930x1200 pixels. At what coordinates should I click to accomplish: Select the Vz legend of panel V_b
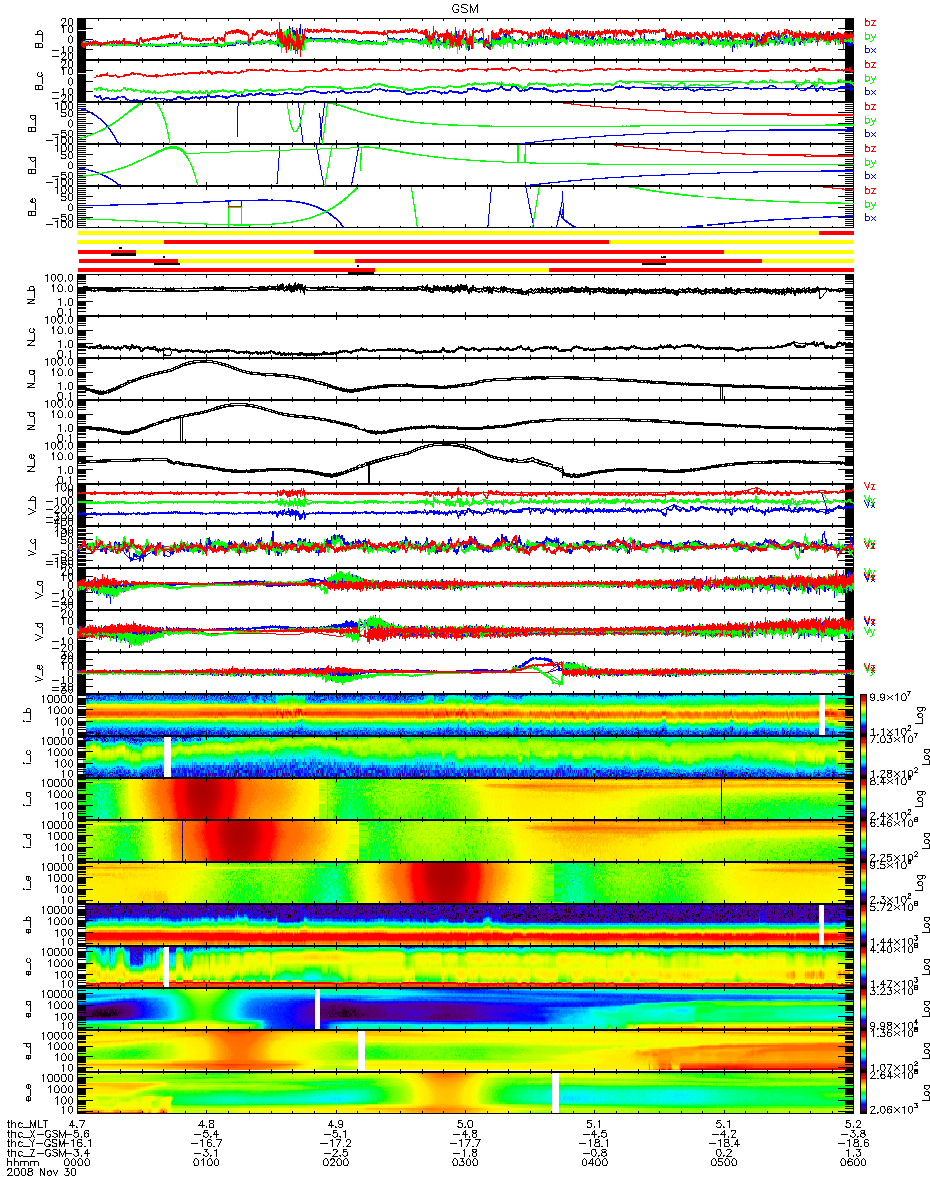pos(870,487)
